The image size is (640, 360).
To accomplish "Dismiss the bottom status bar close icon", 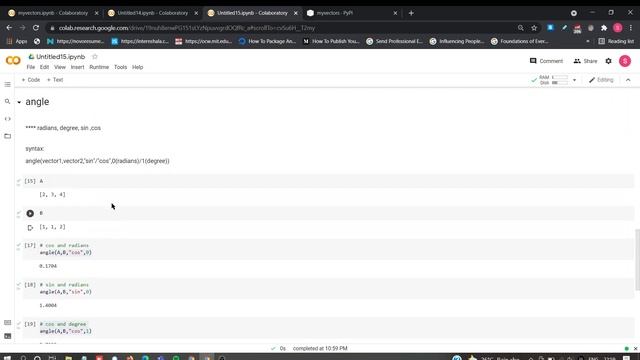I will tap(635, 349).
